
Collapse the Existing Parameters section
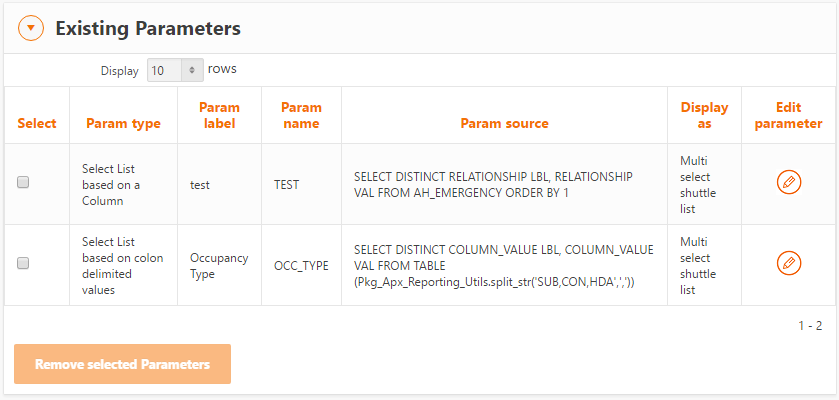[32, 29]
